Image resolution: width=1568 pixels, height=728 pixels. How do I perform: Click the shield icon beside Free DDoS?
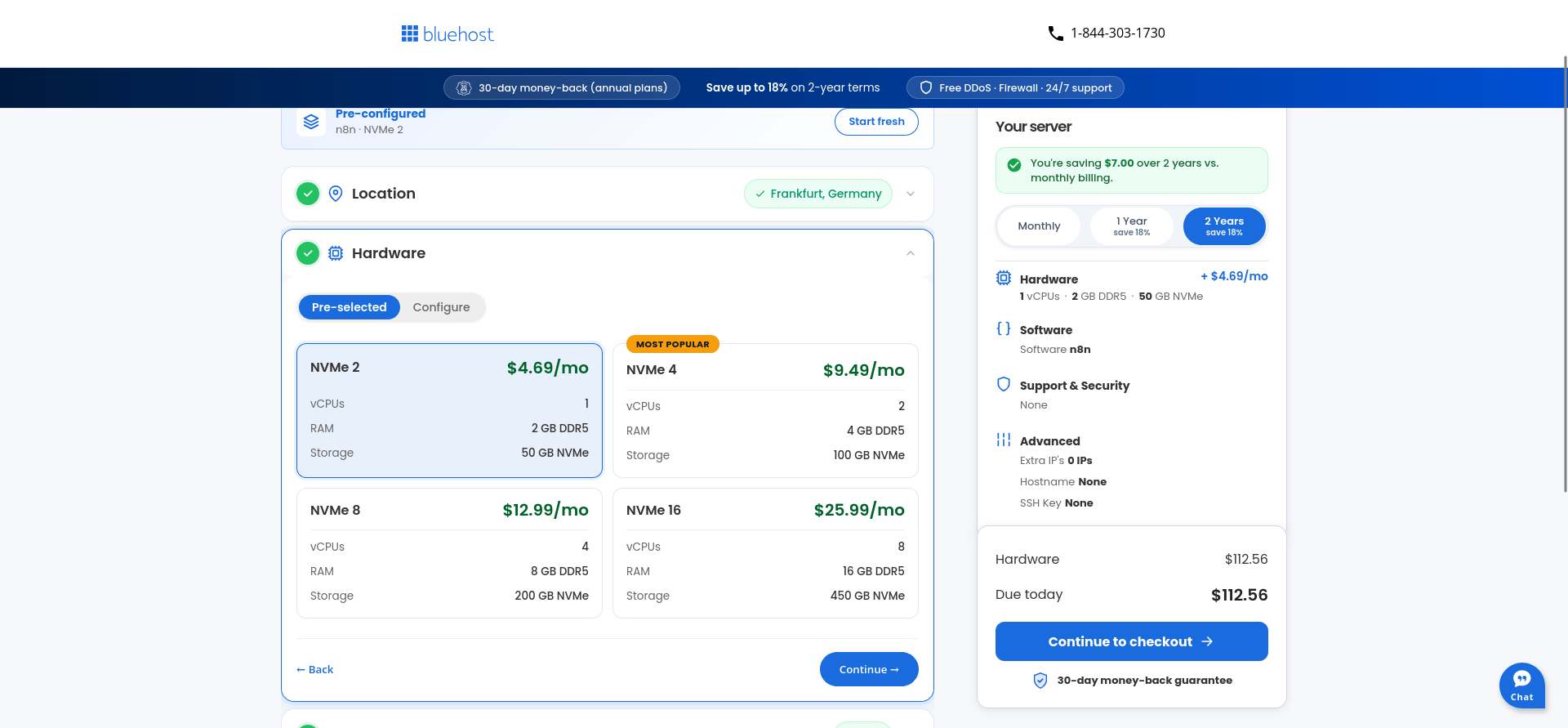coord(926,87)
